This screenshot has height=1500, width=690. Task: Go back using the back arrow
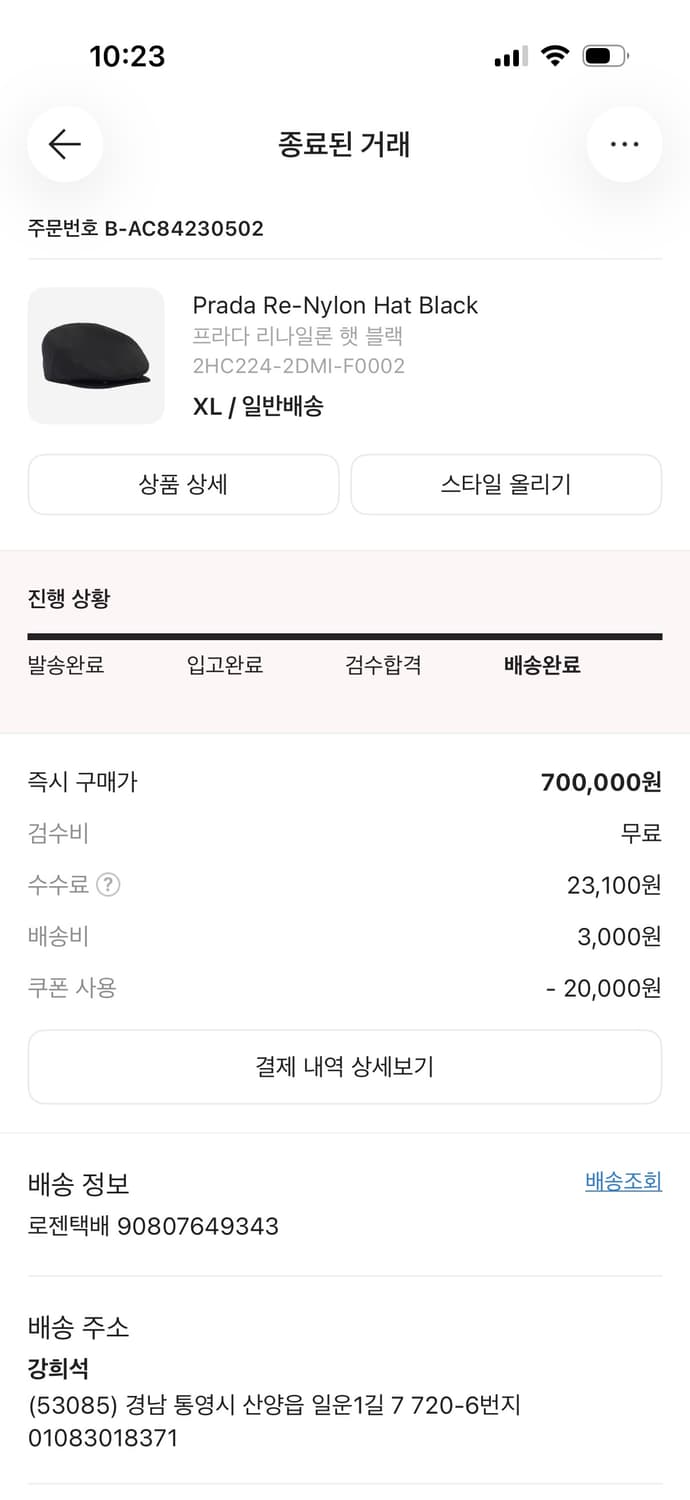(x=64, y=144)
